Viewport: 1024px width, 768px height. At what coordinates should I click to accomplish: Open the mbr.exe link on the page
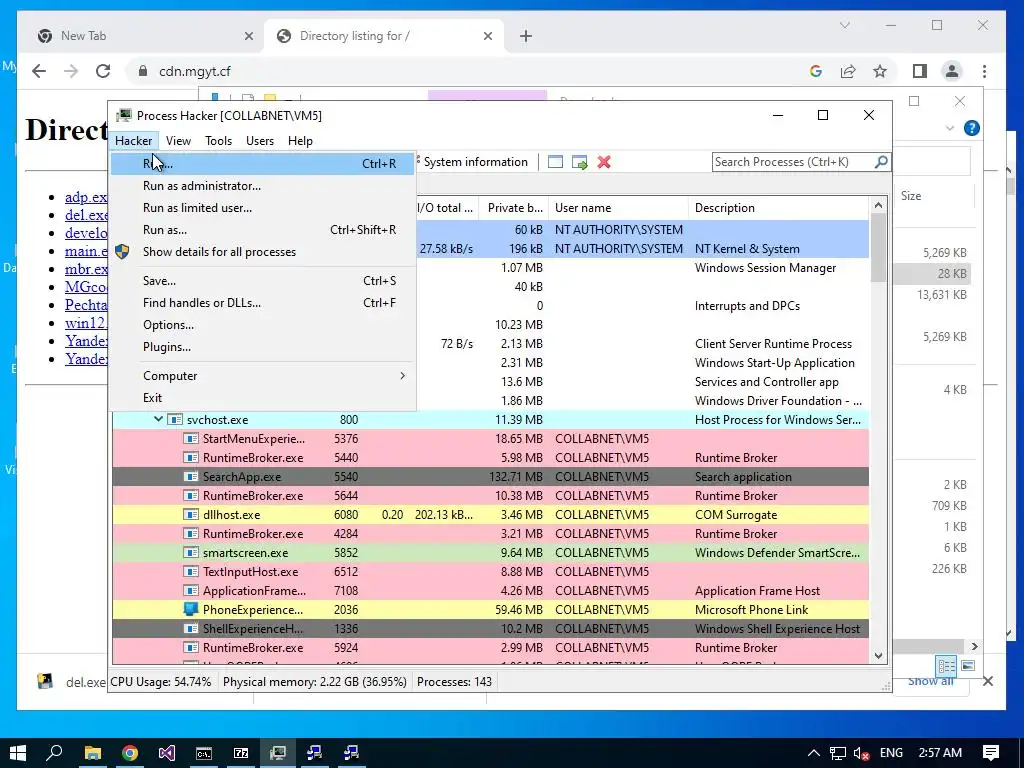86,269
